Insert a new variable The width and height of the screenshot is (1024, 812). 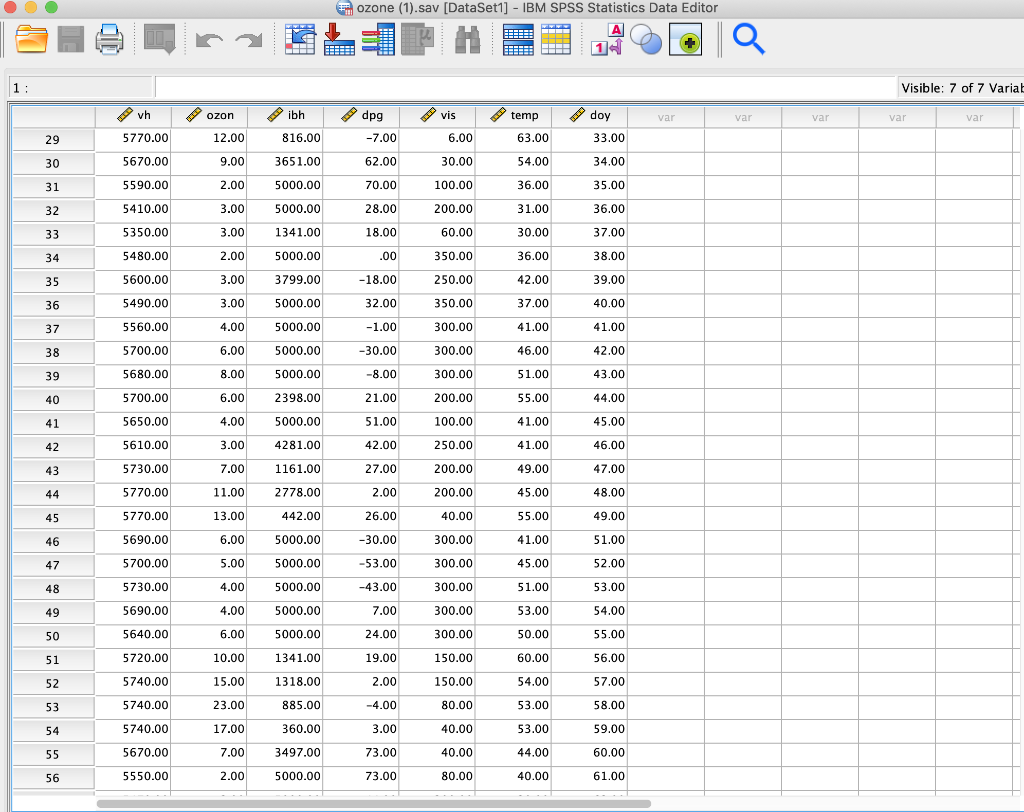point(557,40)
